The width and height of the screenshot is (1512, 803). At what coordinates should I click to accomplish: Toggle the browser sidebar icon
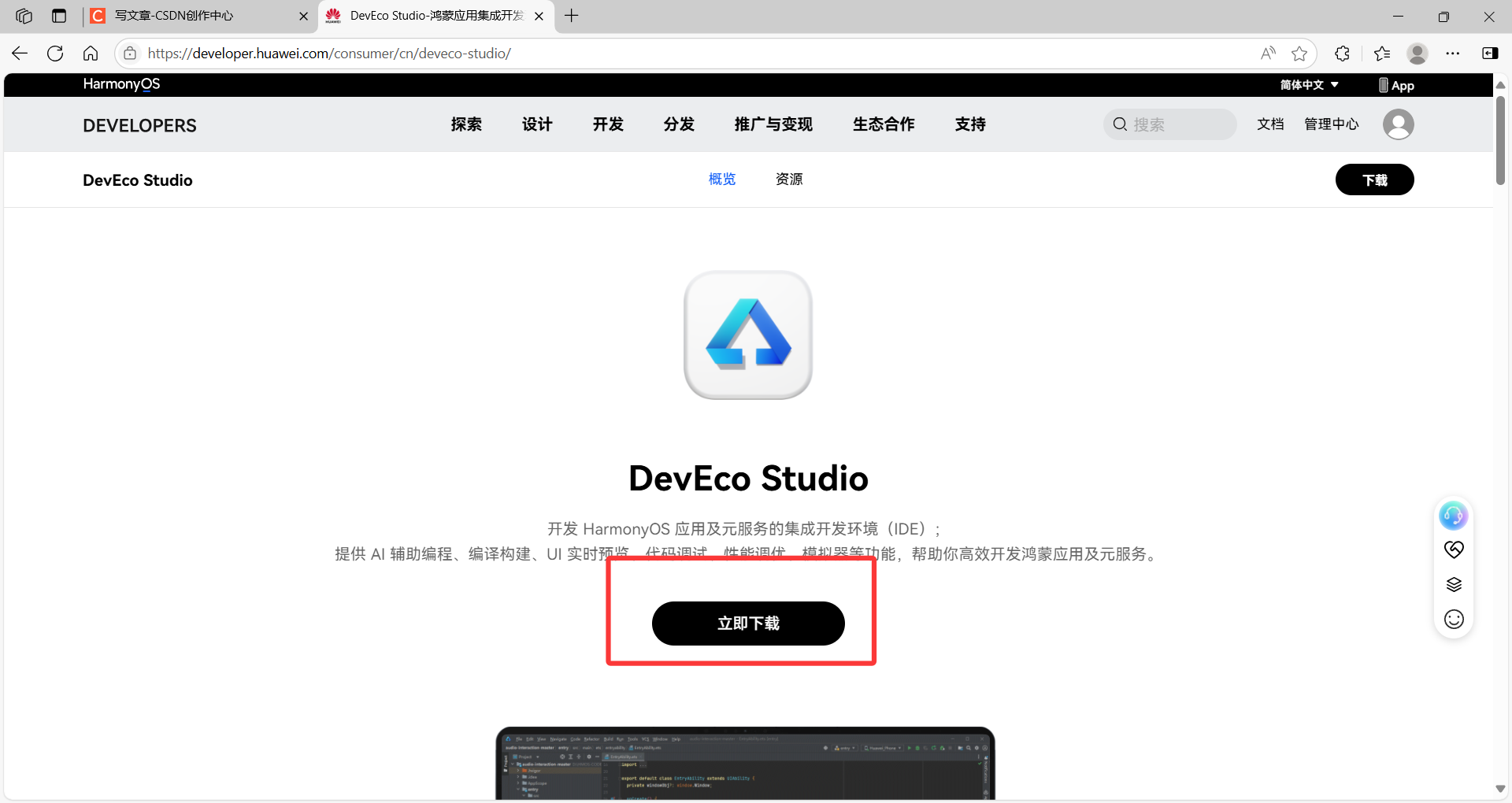1490,54
